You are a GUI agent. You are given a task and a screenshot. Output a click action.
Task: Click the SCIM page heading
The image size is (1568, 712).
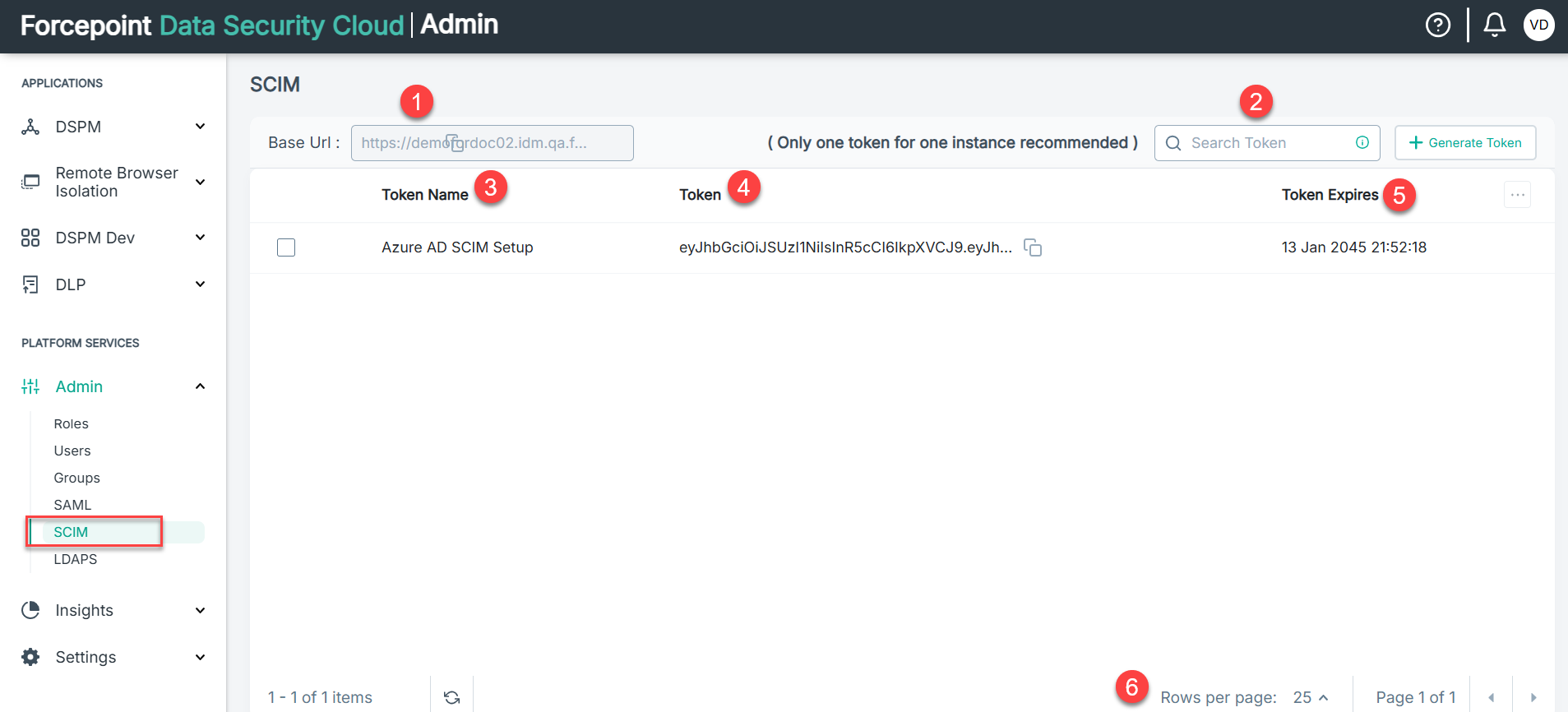pos(275,85)
